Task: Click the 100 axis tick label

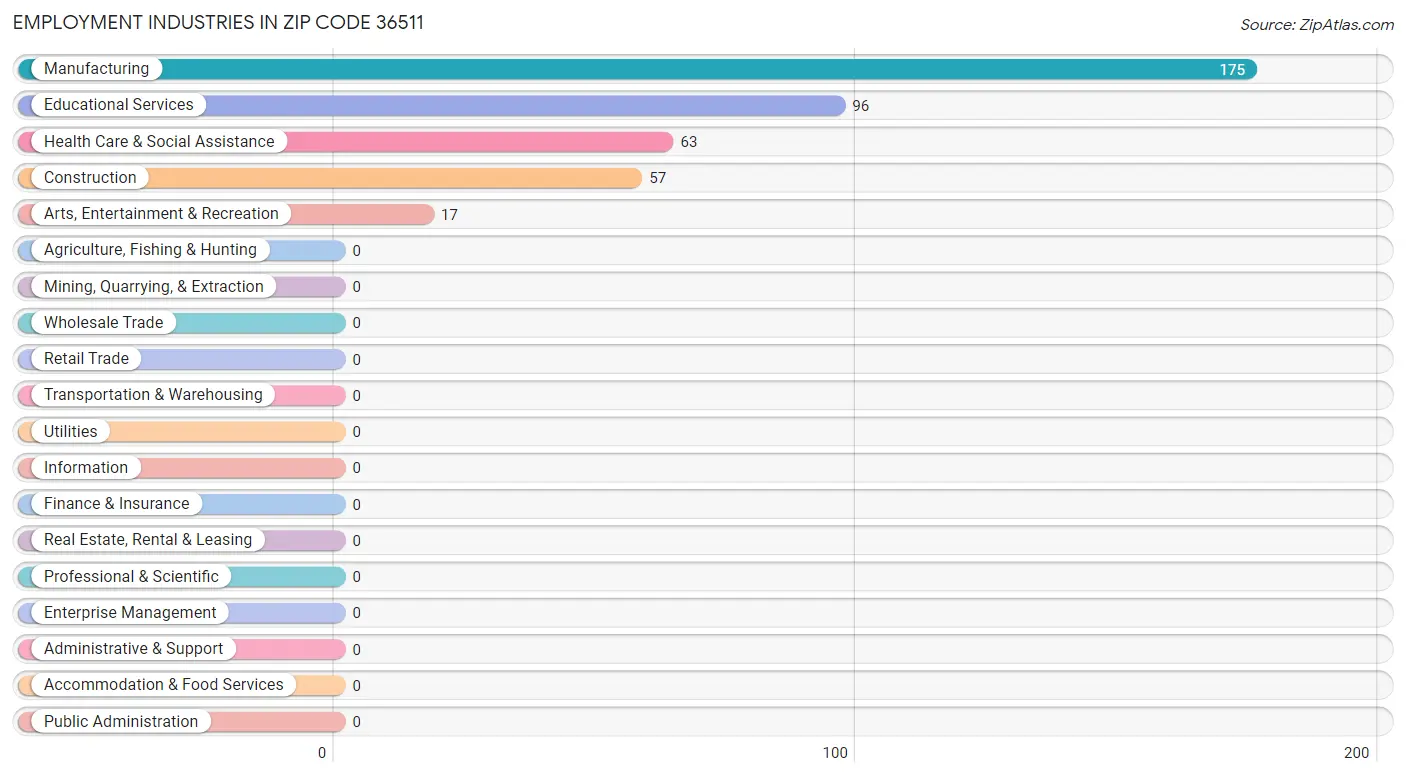Action: (x=836, y=754)
